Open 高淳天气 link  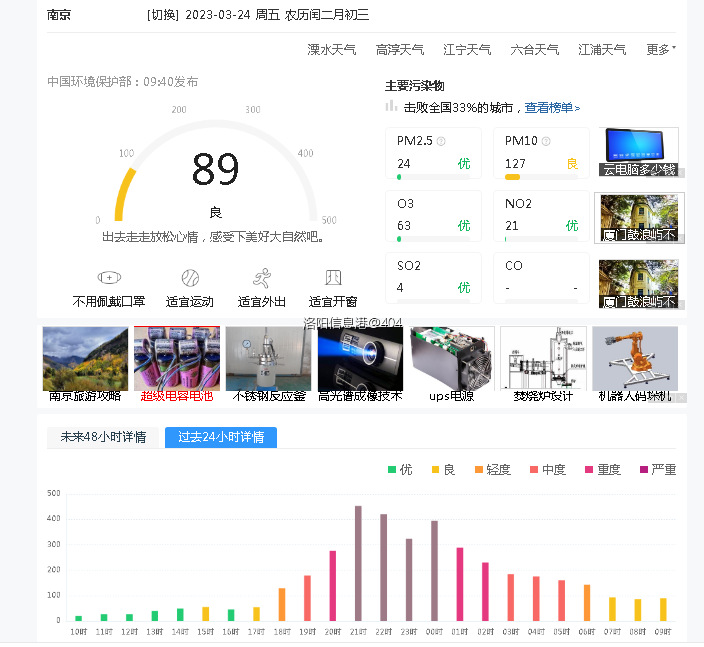(400, 49)
